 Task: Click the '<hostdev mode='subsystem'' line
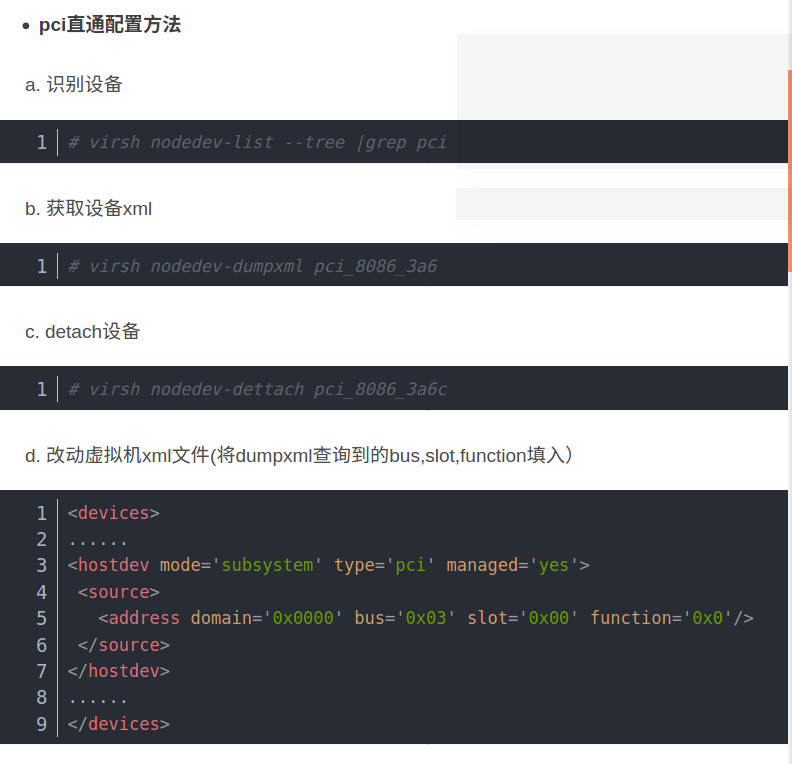point(329,565)
